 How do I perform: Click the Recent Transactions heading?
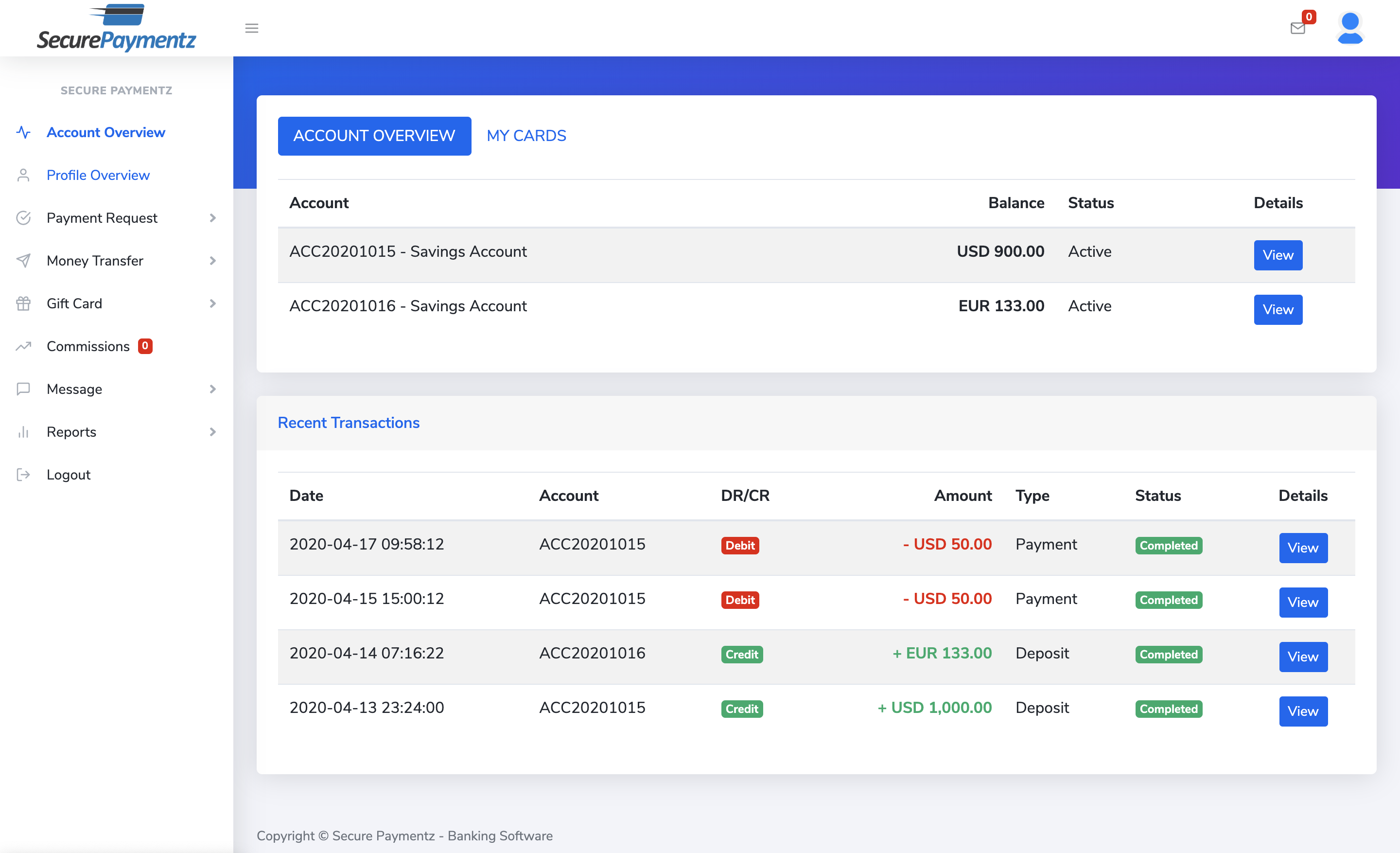pyautogui.click(x=348, y=423)
